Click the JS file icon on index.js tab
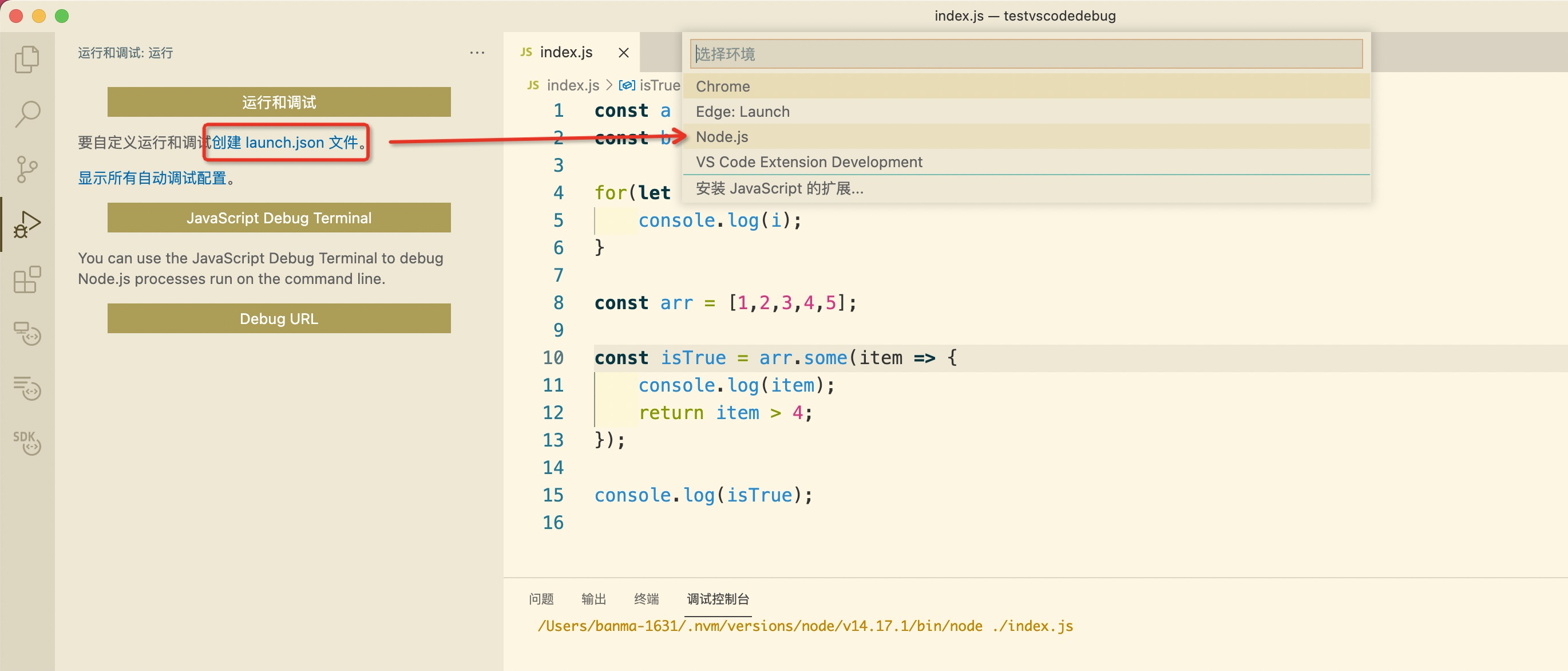The image size is (1568, 671). [x=526, y=52]
